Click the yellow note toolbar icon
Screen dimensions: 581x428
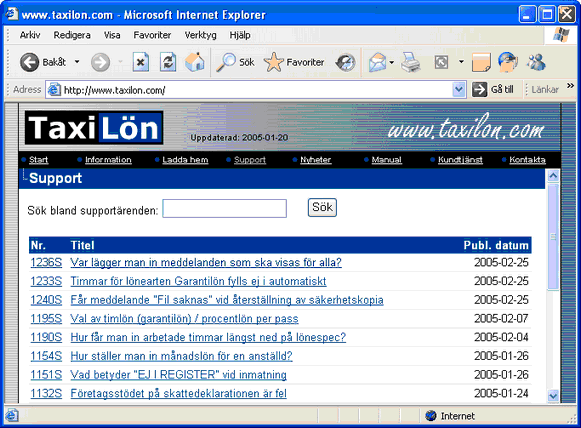tap(481, 62)
